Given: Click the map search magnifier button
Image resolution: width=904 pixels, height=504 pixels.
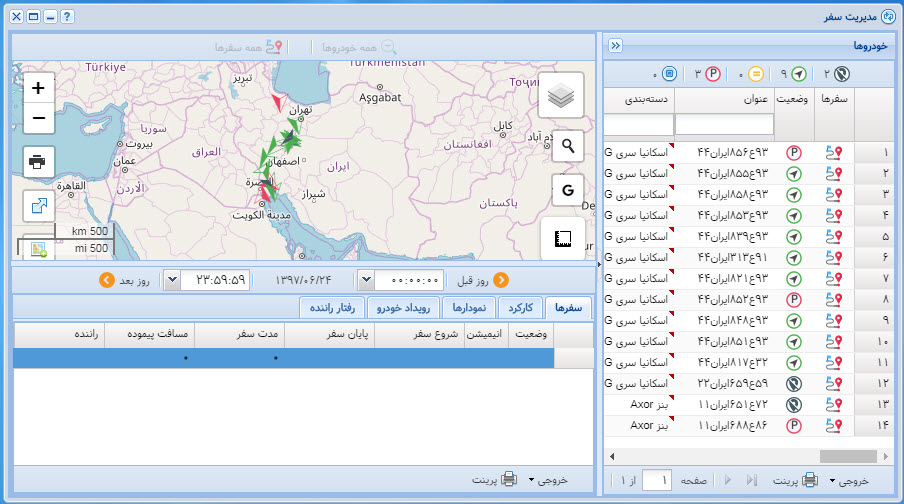Looking at the screenshot, I should [568, 146].
